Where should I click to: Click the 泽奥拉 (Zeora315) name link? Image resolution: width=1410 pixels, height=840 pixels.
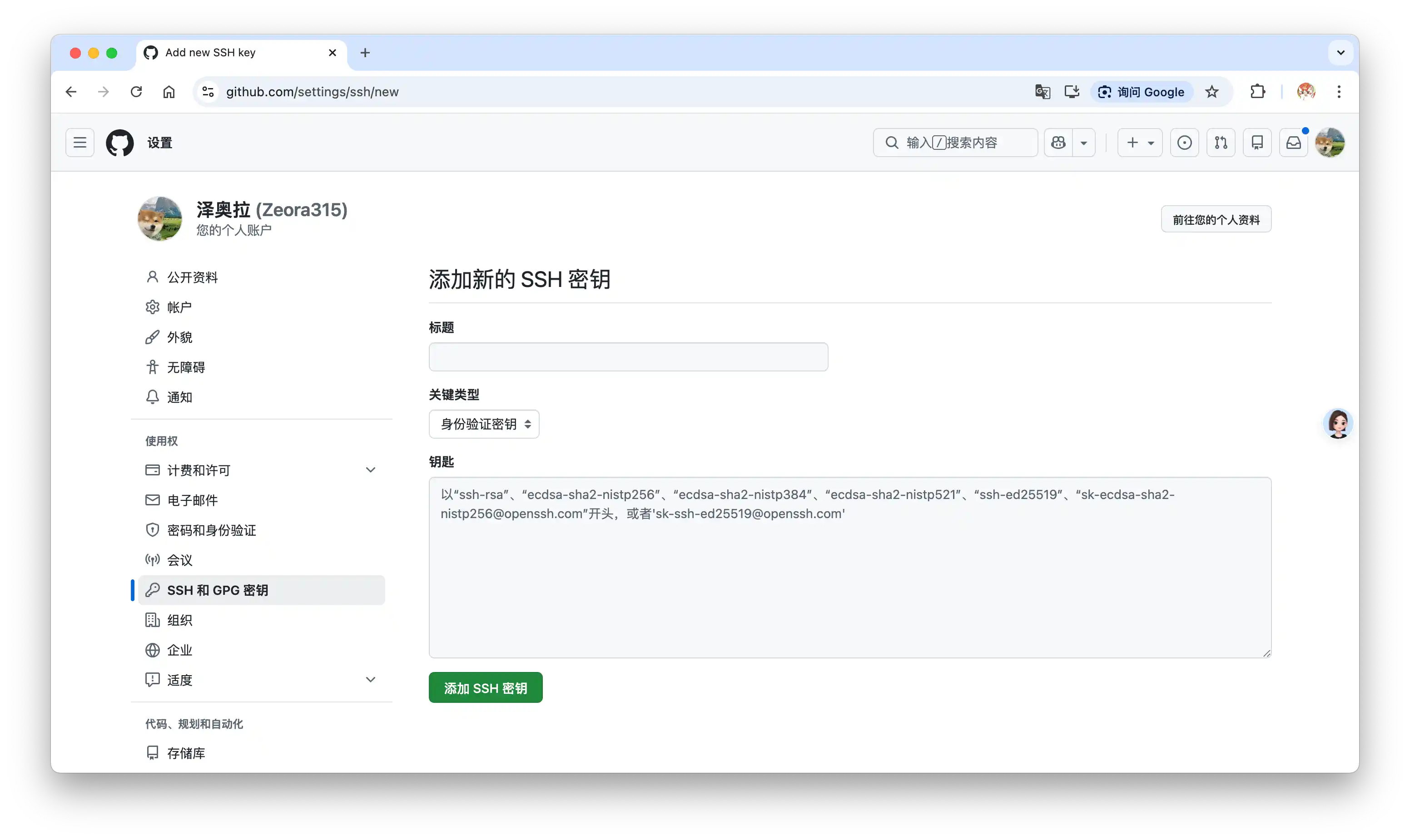coord(272,209)
